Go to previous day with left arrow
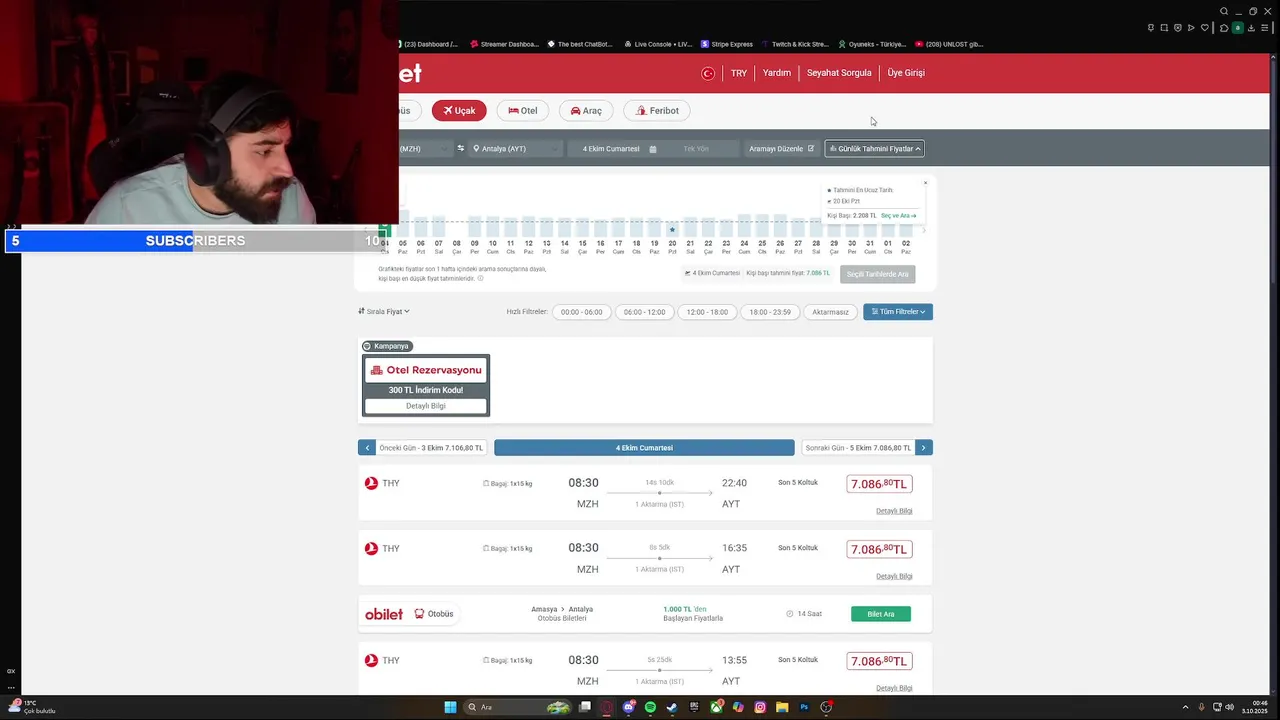The image size is (1280, 720). click(367, 448)
